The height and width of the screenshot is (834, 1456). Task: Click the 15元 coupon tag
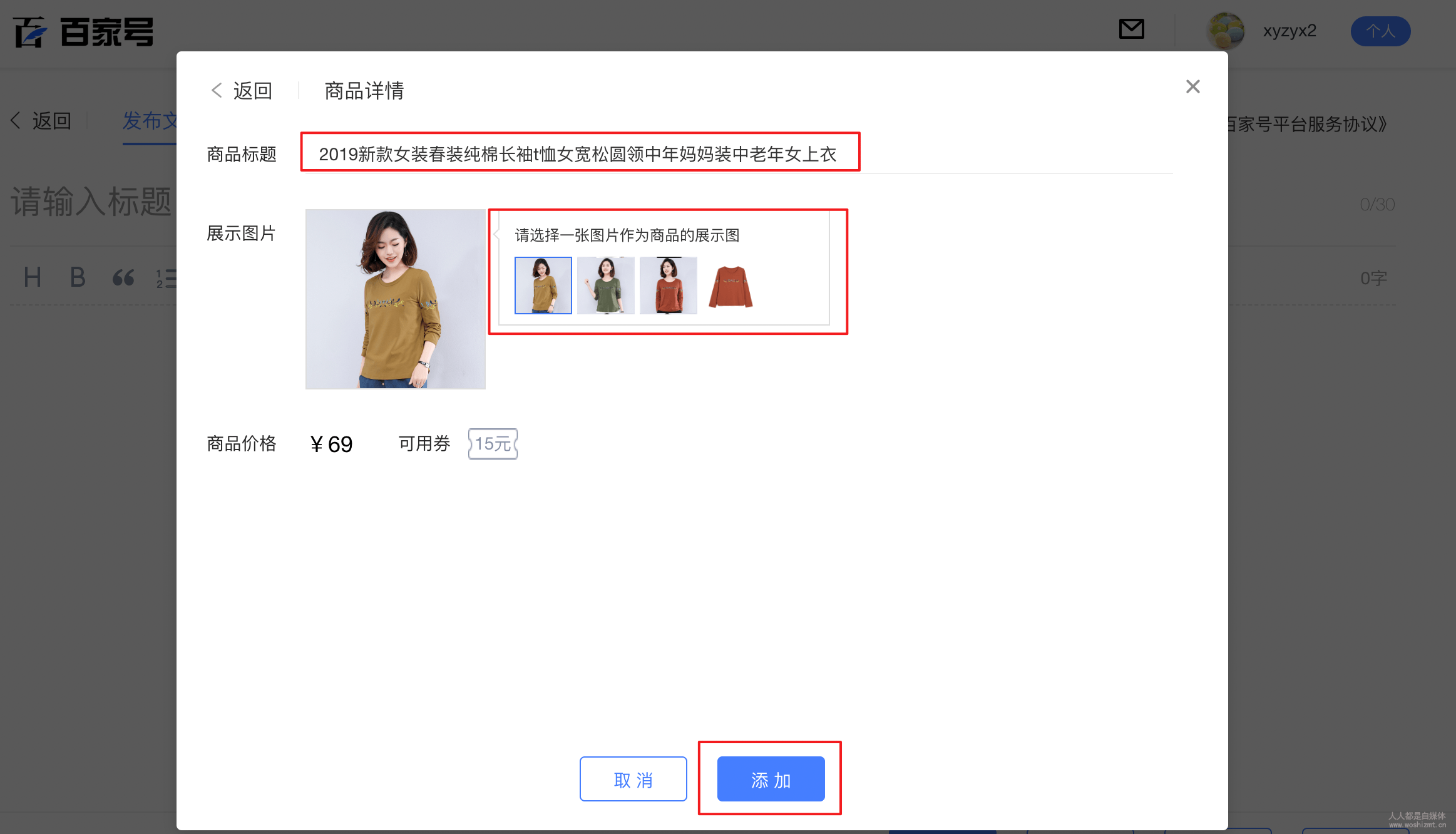coord(493,444)
